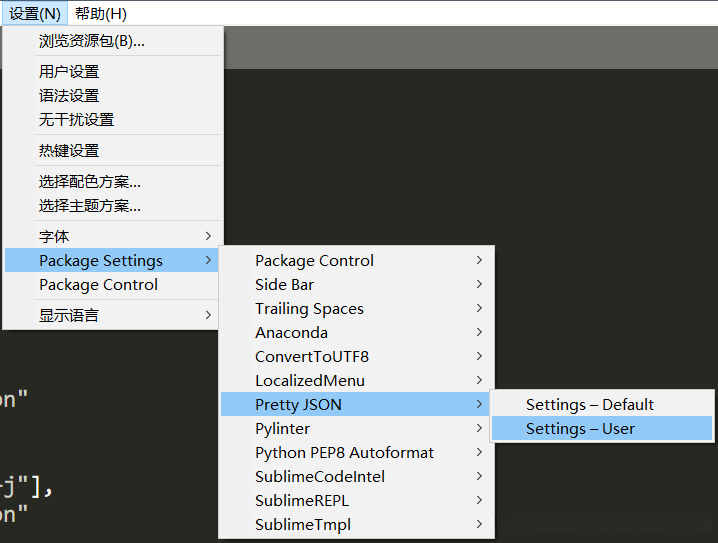This screenshot has width=718, height=543.
Task: Click 热键设置 menu item
Action: pyautogui.click(x=69, y=151)
